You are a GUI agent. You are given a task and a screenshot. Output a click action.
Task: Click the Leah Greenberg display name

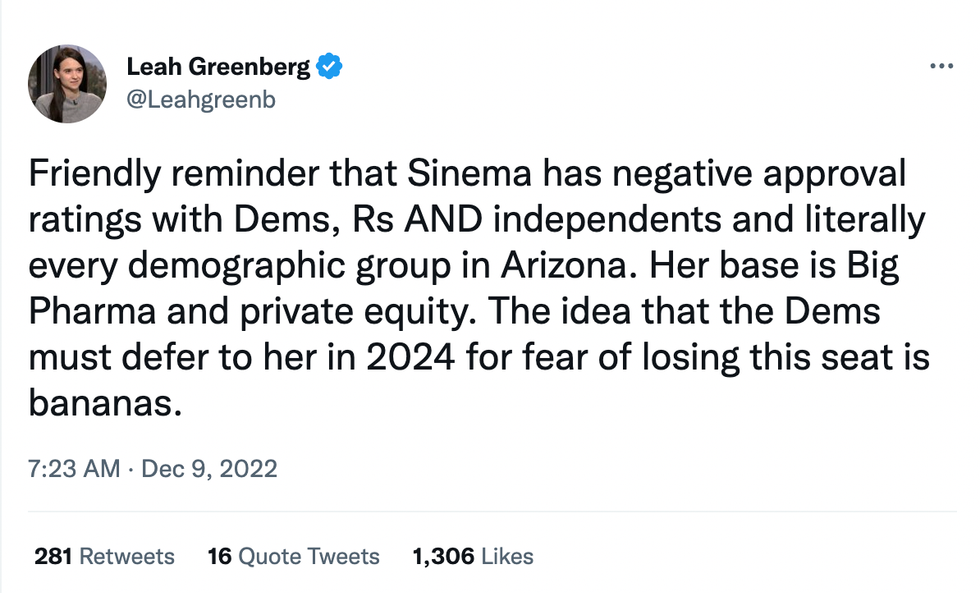[218, 67]
